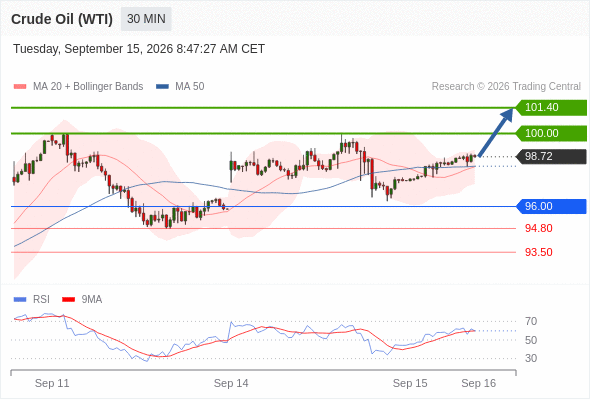Viewport: 590px width, 400px height.
Task: Click the Sep 11 date axis label
Action: click(x=52, y=383)
